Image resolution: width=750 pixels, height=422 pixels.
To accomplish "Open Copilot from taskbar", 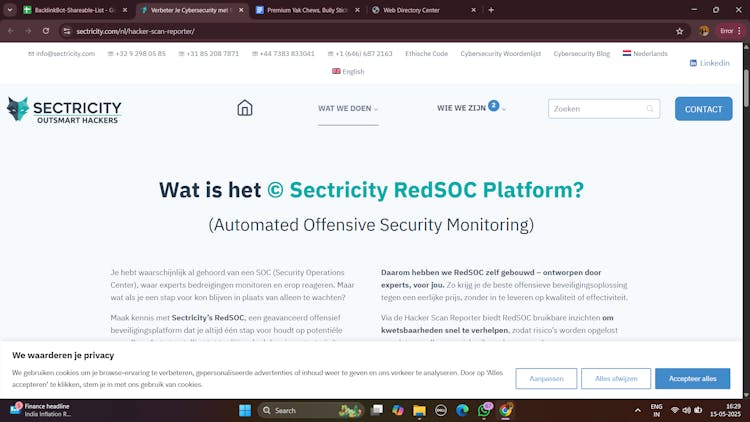I will click(x=397, y=411).
